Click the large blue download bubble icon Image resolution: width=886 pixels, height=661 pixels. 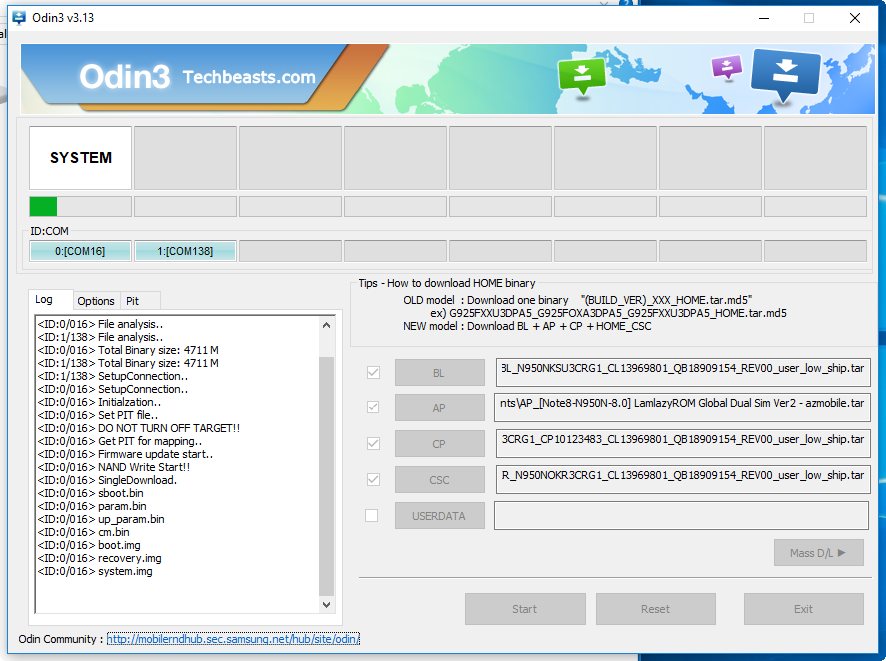click(x=785, y=75)
